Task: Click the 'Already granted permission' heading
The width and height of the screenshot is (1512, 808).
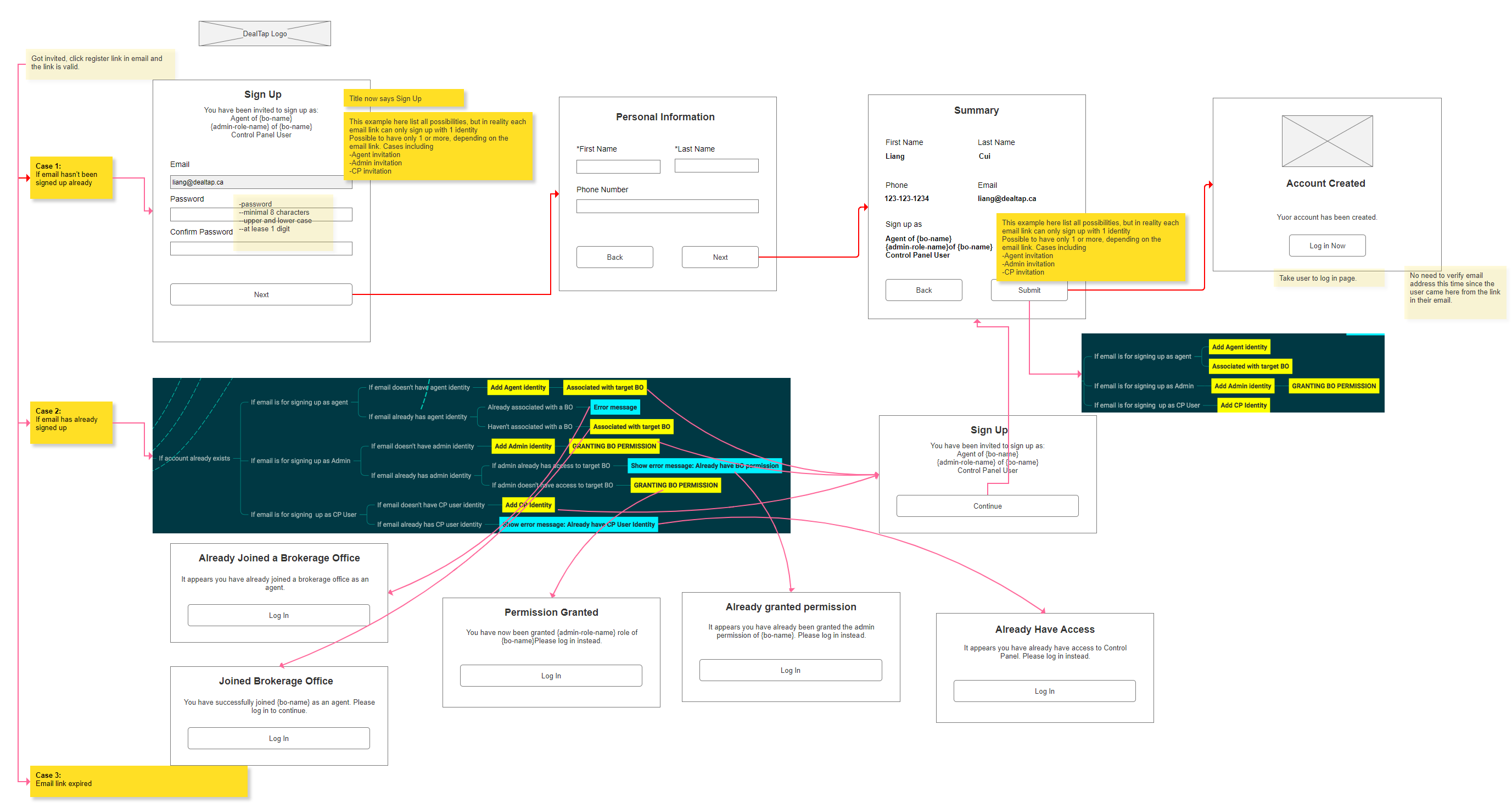Action: coord(791,606)
